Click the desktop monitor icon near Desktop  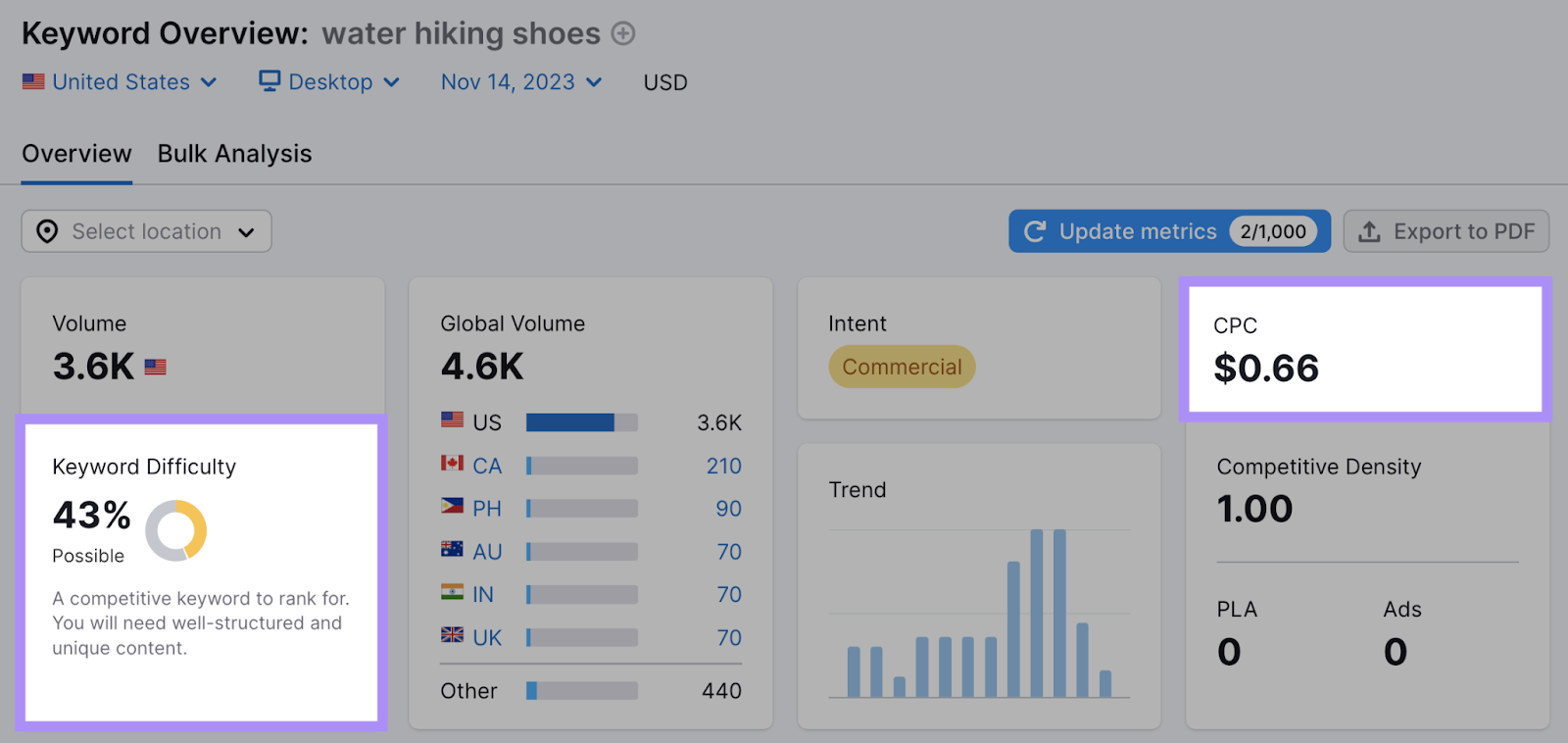click(269, 81)
